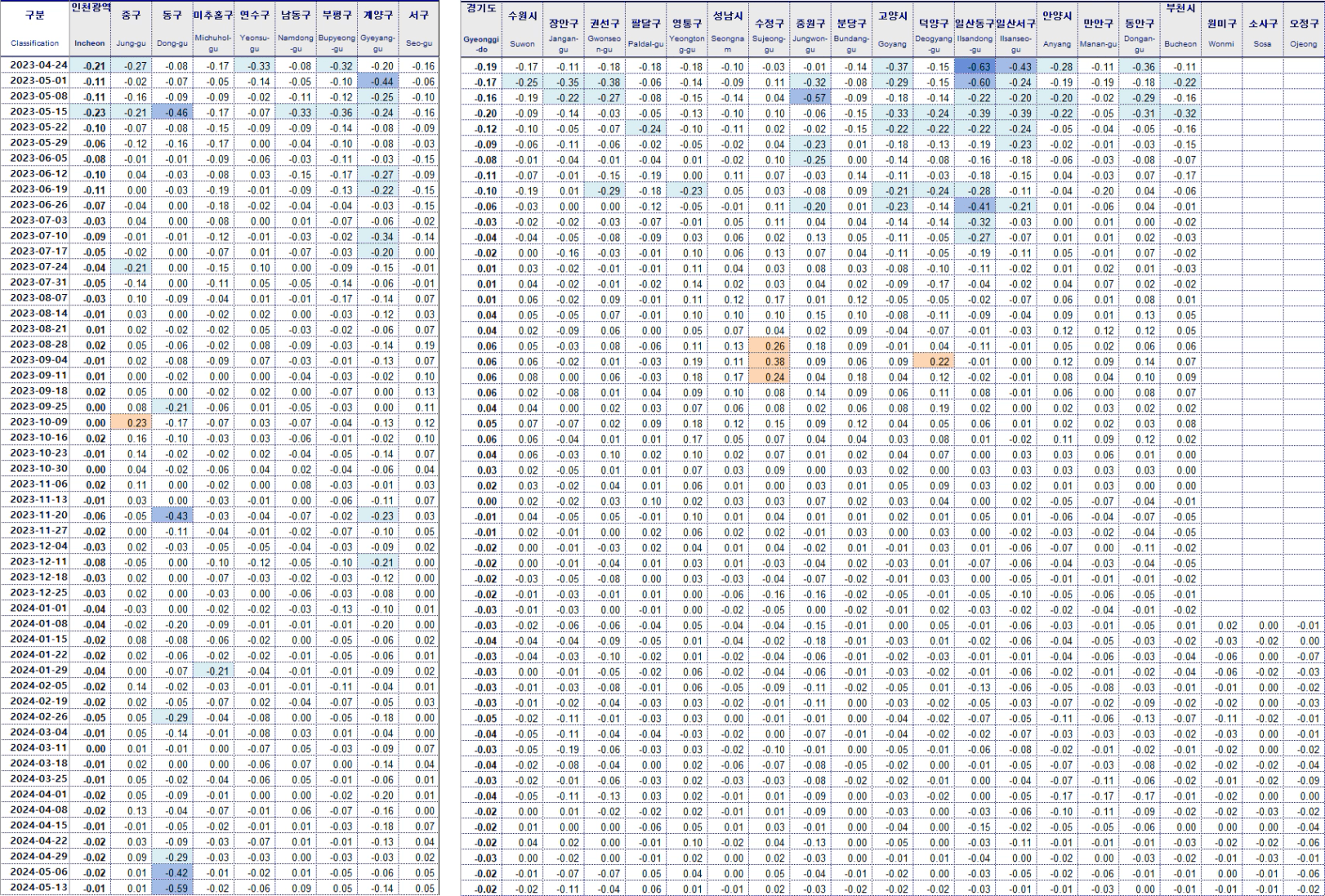Select Jungwon-gu highlighted value -0.57
The height and width of the screenshot is (896, 1325).
[x=810, y=98]
